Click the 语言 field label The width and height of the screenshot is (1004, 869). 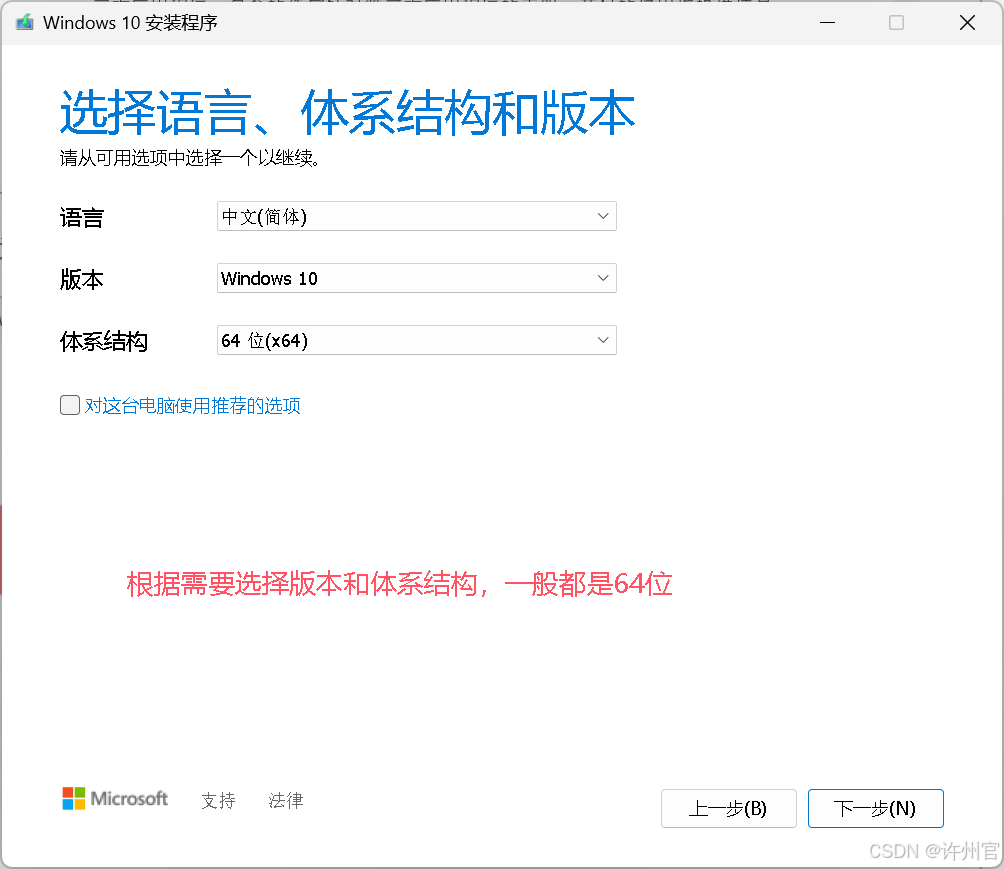click(82, 218)
